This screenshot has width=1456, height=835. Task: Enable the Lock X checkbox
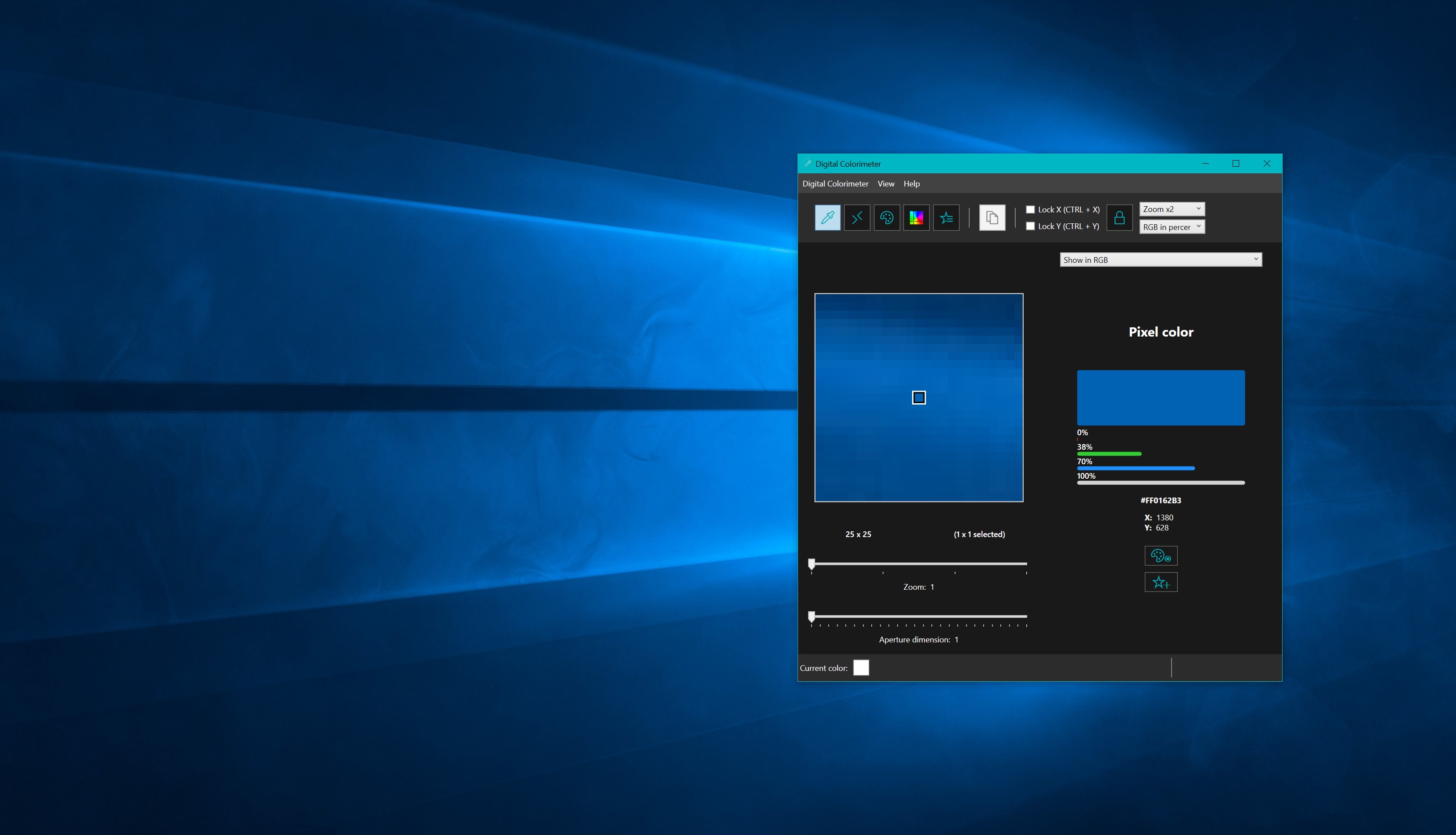click(x=1030, y=209)
